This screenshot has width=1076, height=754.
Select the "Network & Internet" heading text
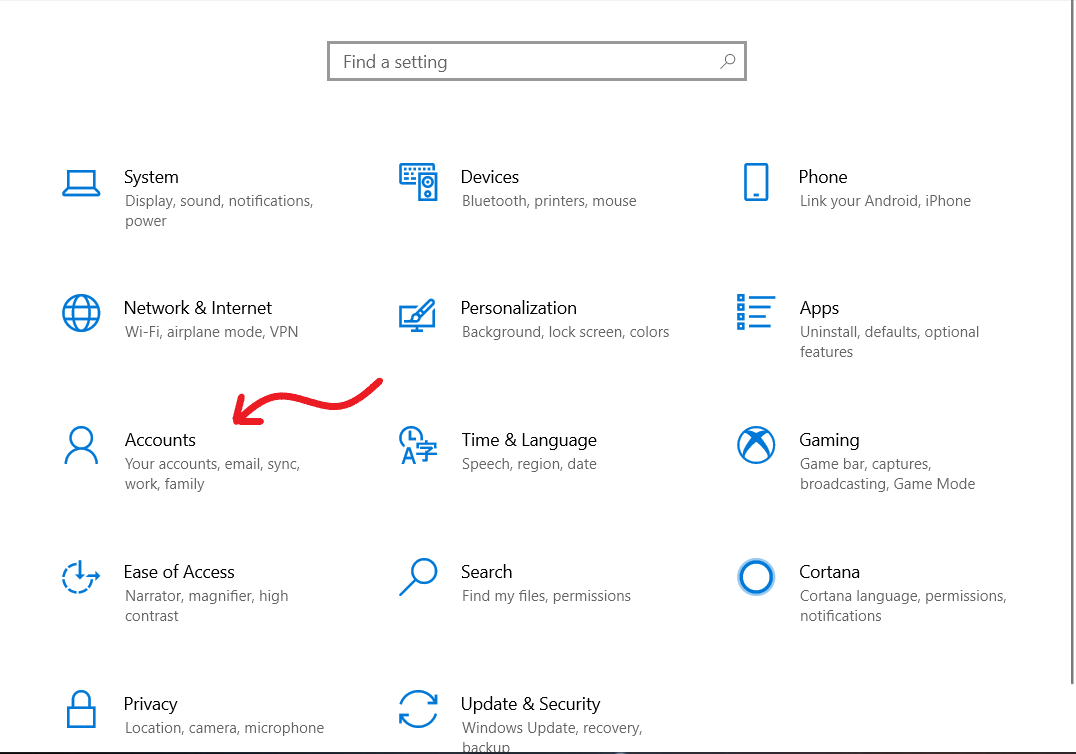click(198, 308)
